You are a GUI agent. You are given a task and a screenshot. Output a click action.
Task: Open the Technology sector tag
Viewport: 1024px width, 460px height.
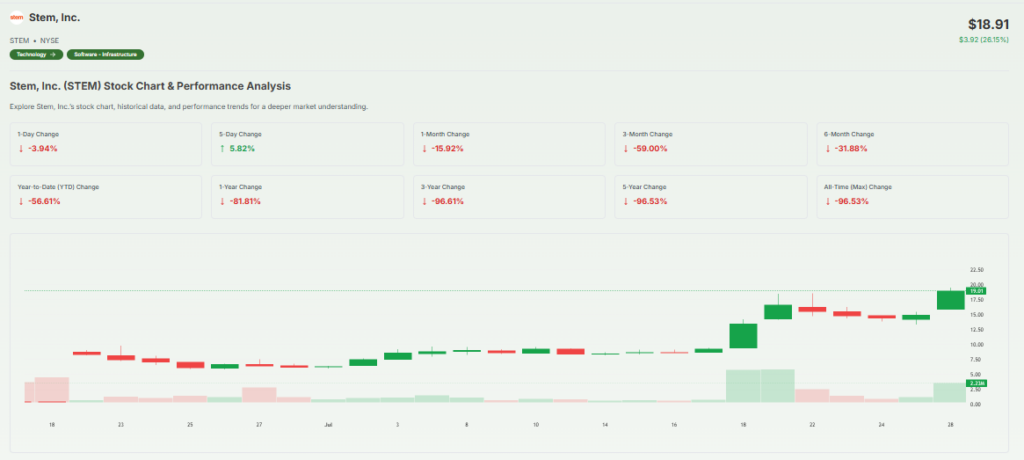tap(36, 54)
